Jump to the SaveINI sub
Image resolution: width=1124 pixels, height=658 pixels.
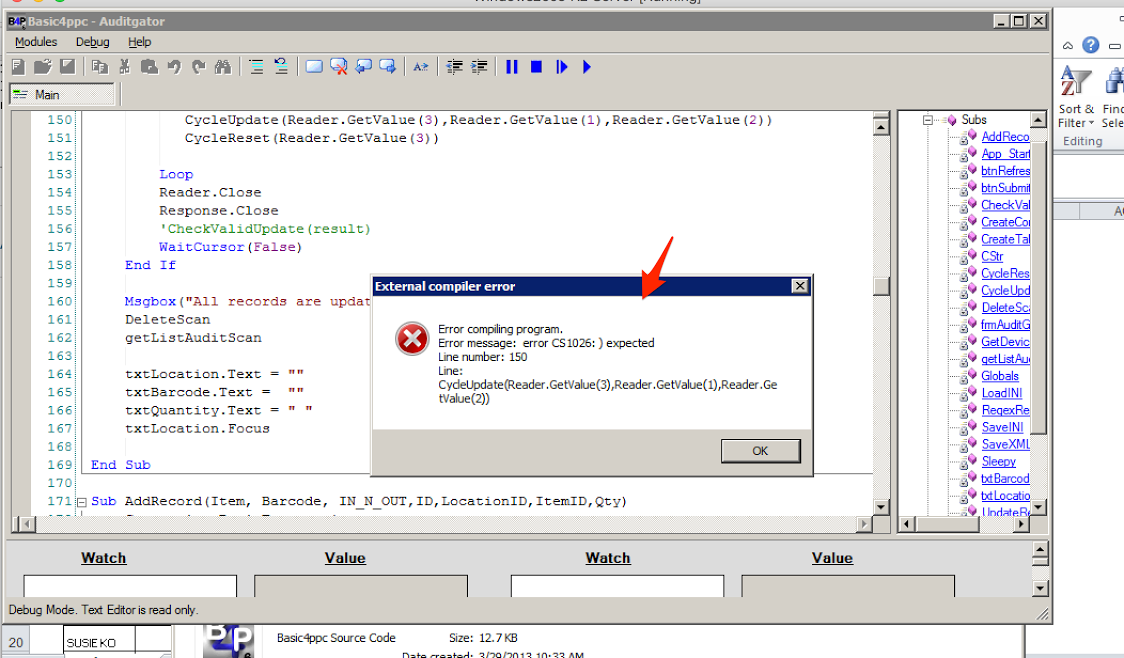click(x=1002, y=427)
